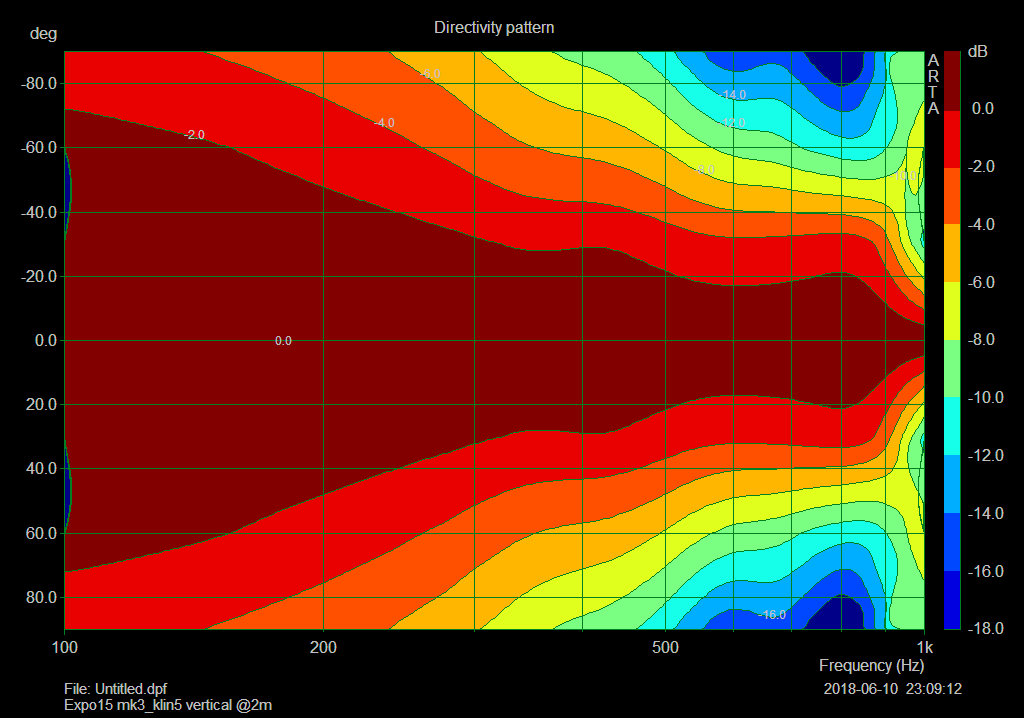This screenshot has height=718, width=1024.
Task: Click the vertical 'ARTA' label
Action: (x=933, y=84)
